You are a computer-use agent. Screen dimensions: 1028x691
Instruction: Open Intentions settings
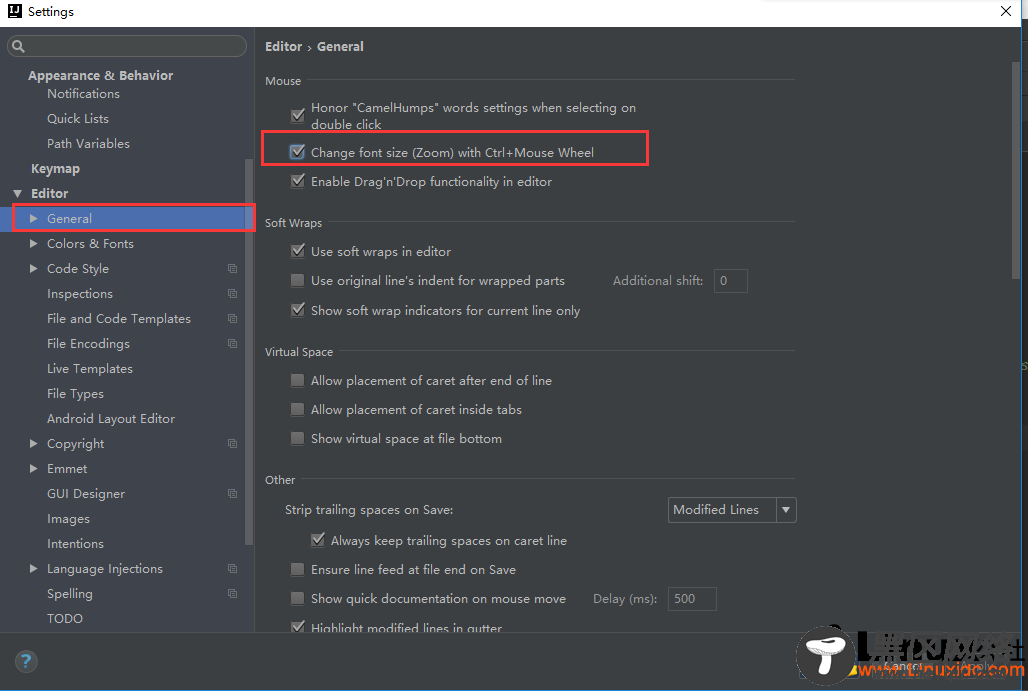(x=75, y=543)
